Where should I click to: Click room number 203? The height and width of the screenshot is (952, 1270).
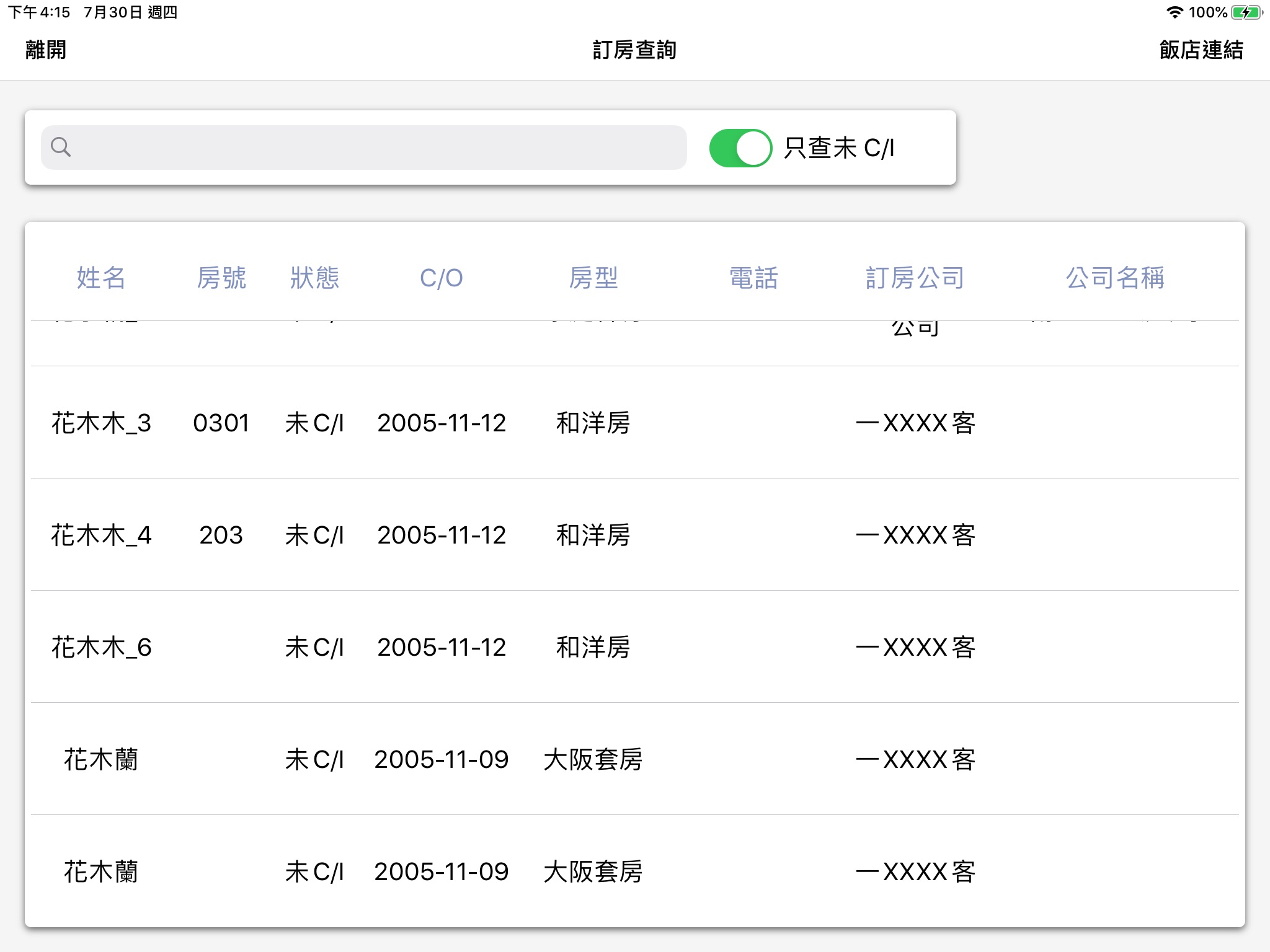(x=221, y=535)
